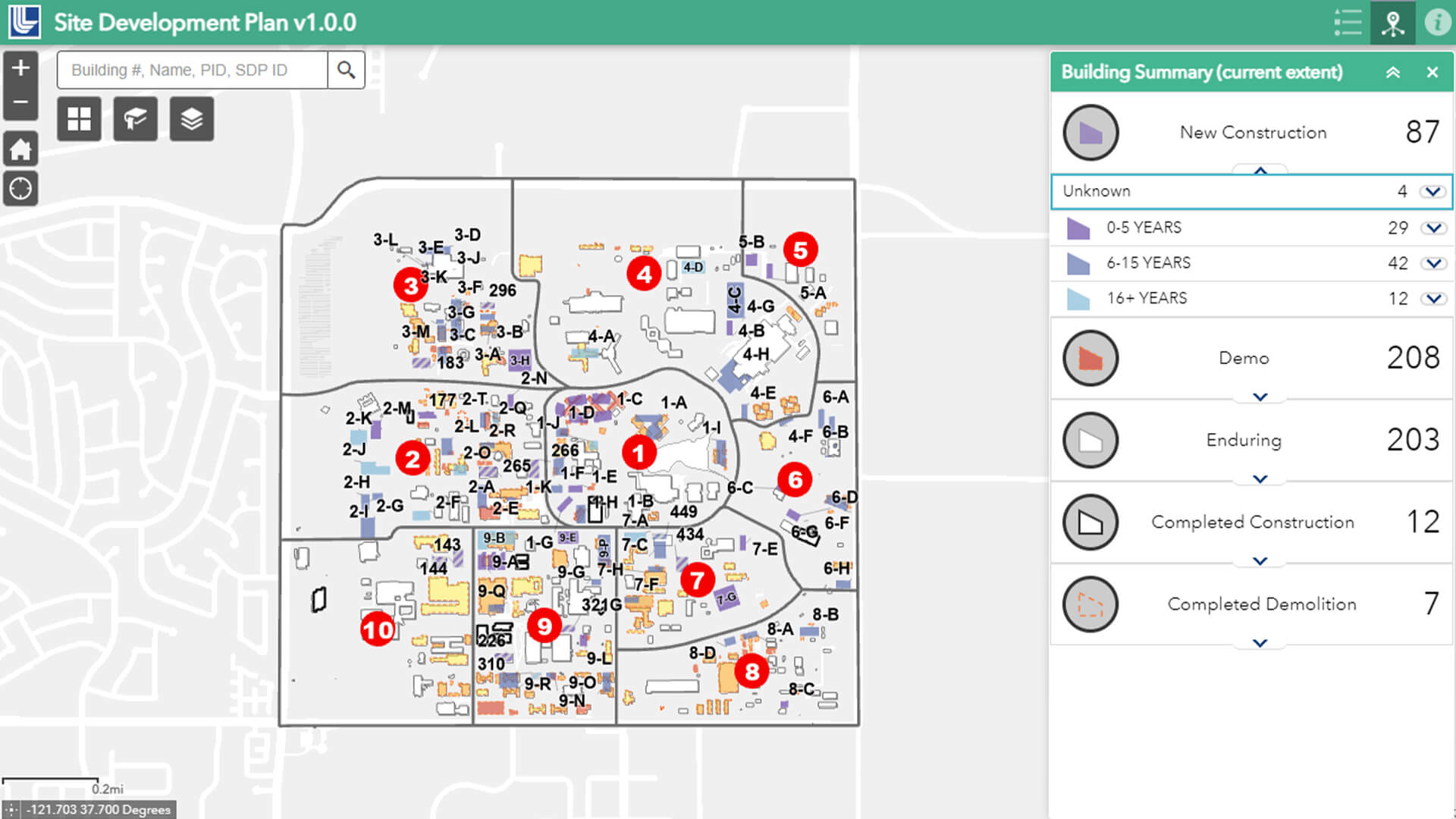Expand the Unknown row dropdown arrow
Image resolution: width=1456 pixels, height=819 pixels.
(1432, 192)
